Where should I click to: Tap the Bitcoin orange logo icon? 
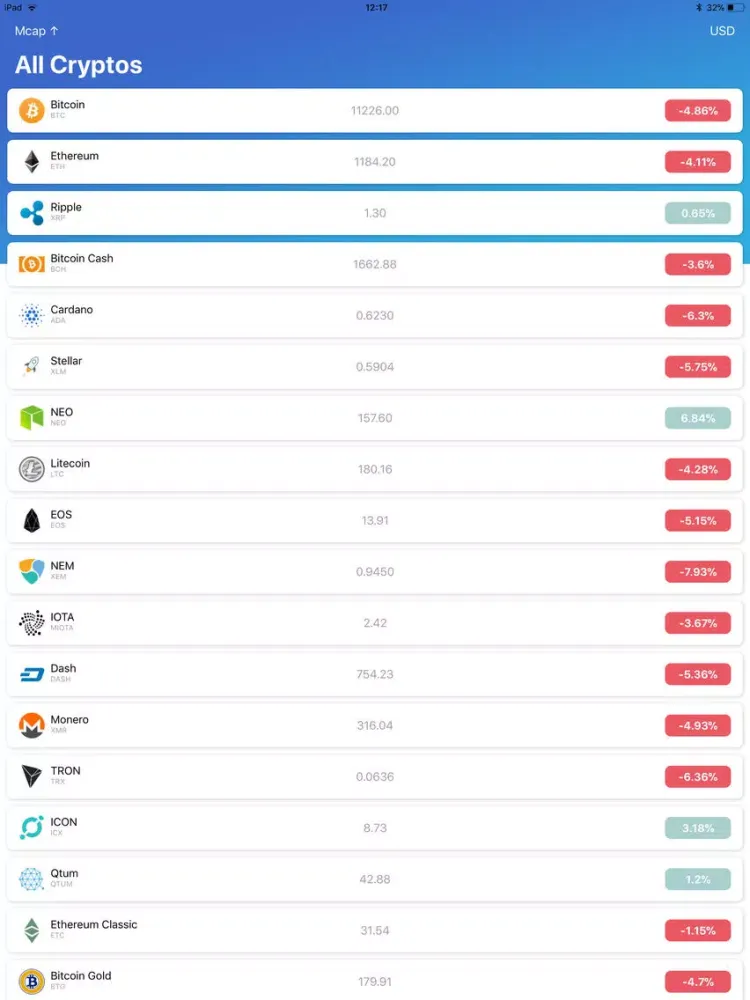[x=32, y=110]
